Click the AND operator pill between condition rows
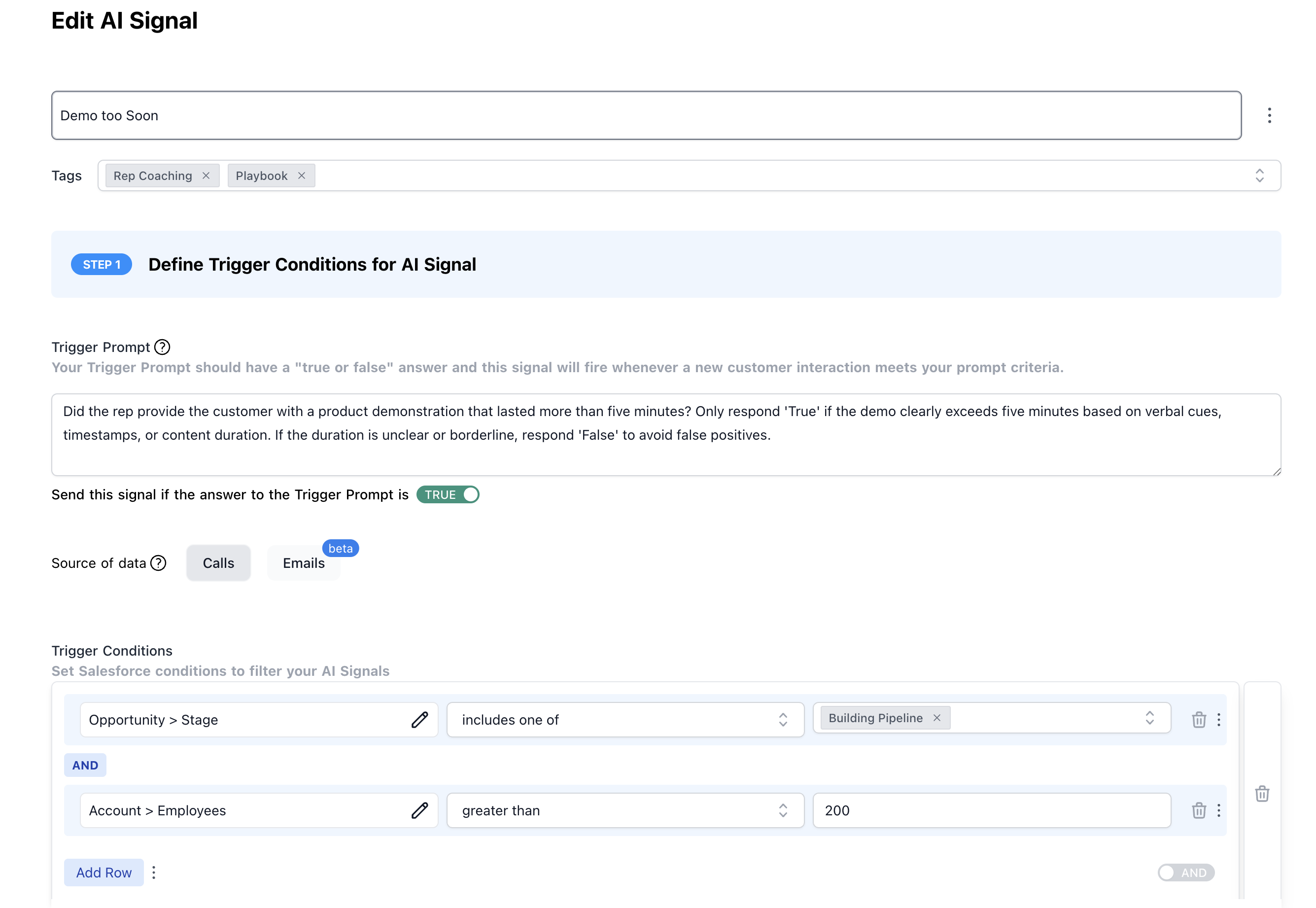Viewport: 1316px width, 908px height. click(85, 765)
